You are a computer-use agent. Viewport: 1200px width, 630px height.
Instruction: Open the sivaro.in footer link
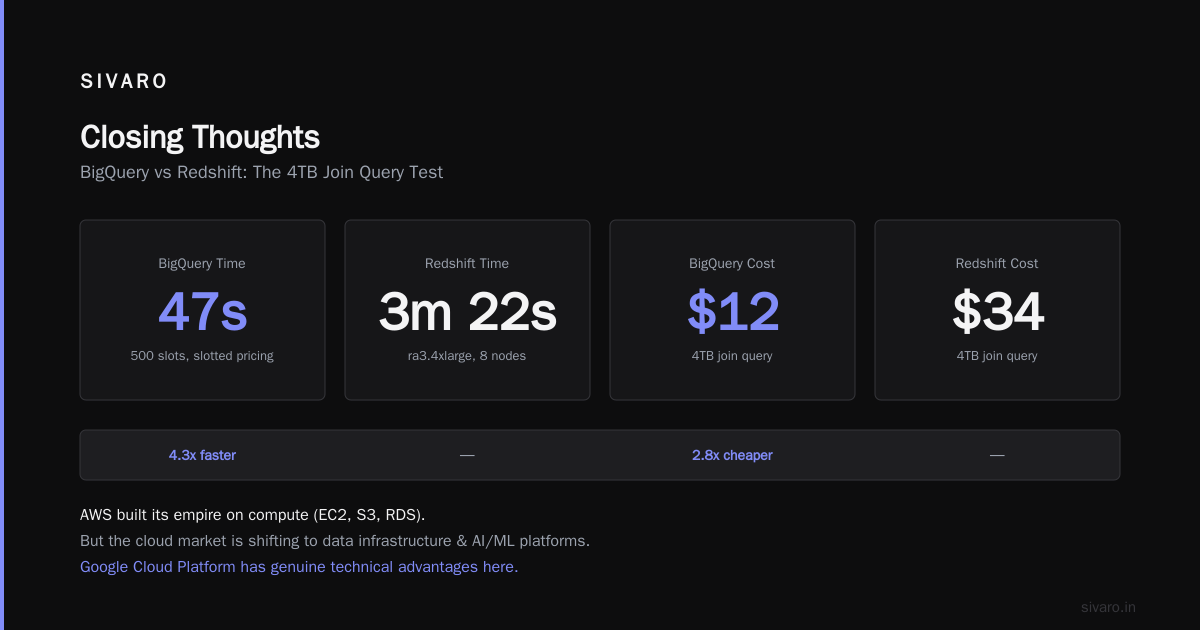coord(1109,607)
